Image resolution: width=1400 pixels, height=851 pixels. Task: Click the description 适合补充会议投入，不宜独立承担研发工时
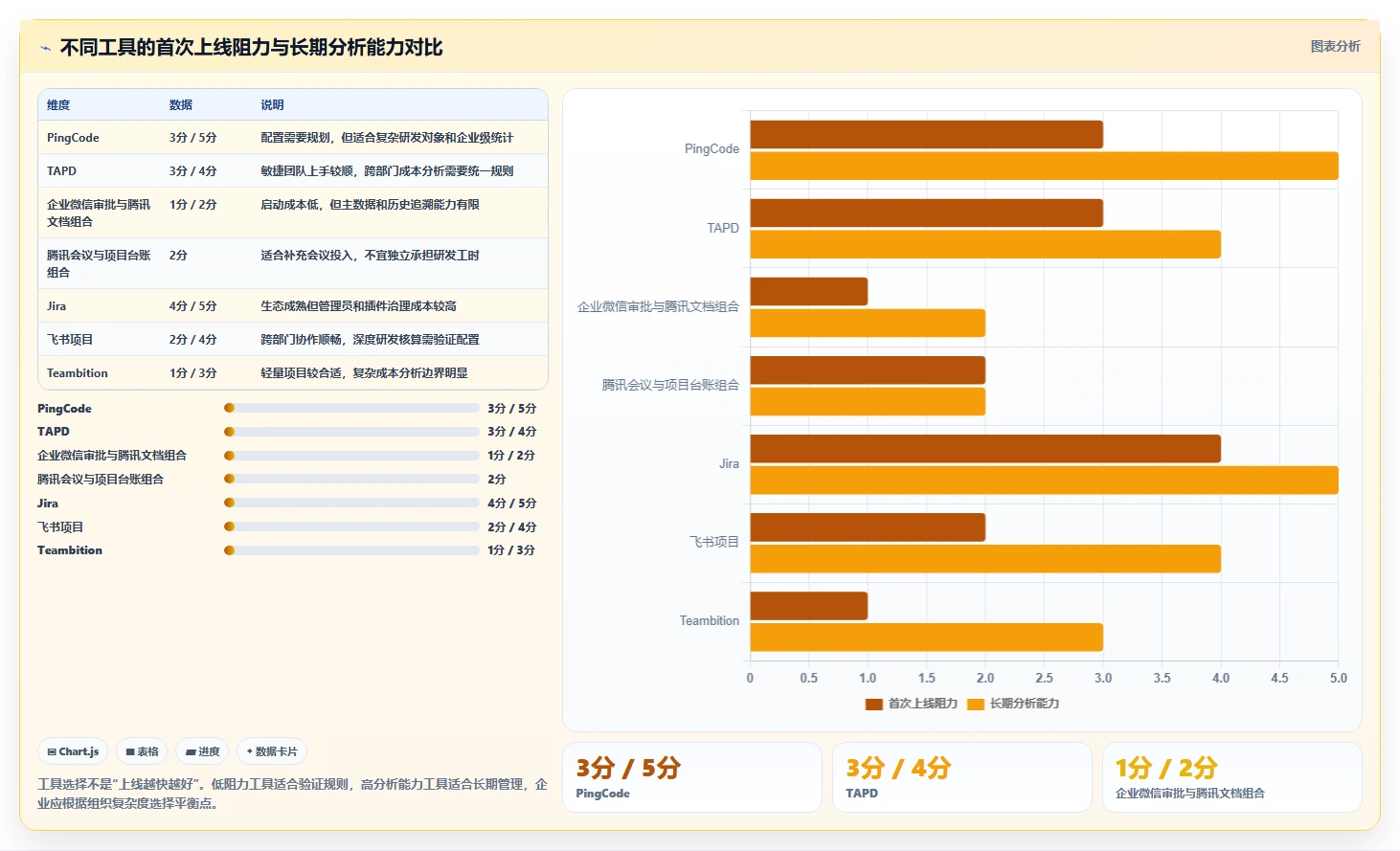click(x=370, y=256)
